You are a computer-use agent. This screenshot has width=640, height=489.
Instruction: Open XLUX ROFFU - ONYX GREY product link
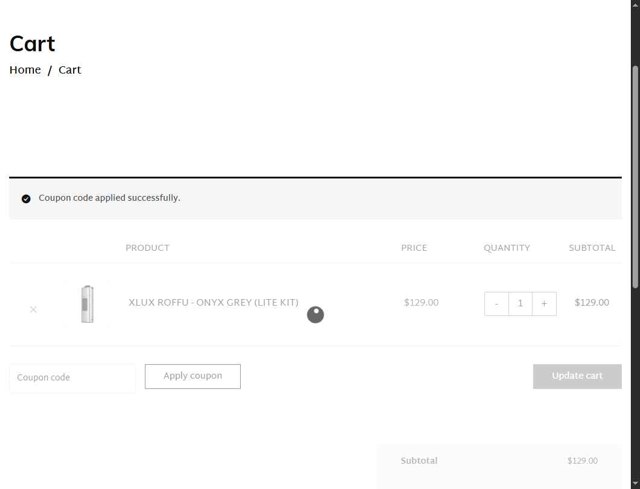click(213, 302)
